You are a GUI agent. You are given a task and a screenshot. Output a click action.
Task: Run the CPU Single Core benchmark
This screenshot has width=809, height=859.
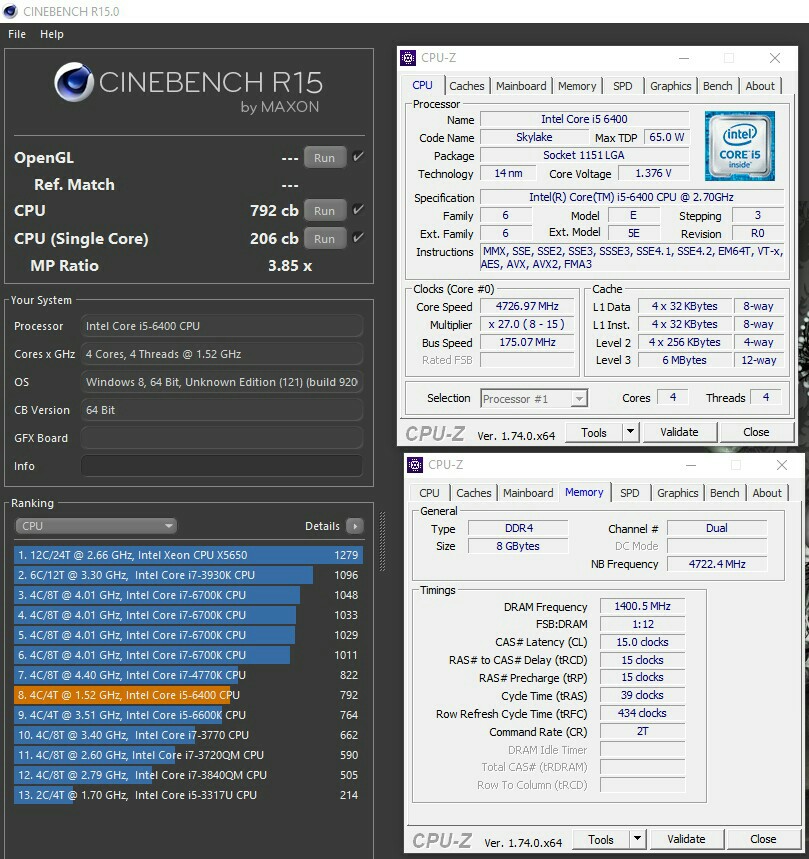[325, 239]
